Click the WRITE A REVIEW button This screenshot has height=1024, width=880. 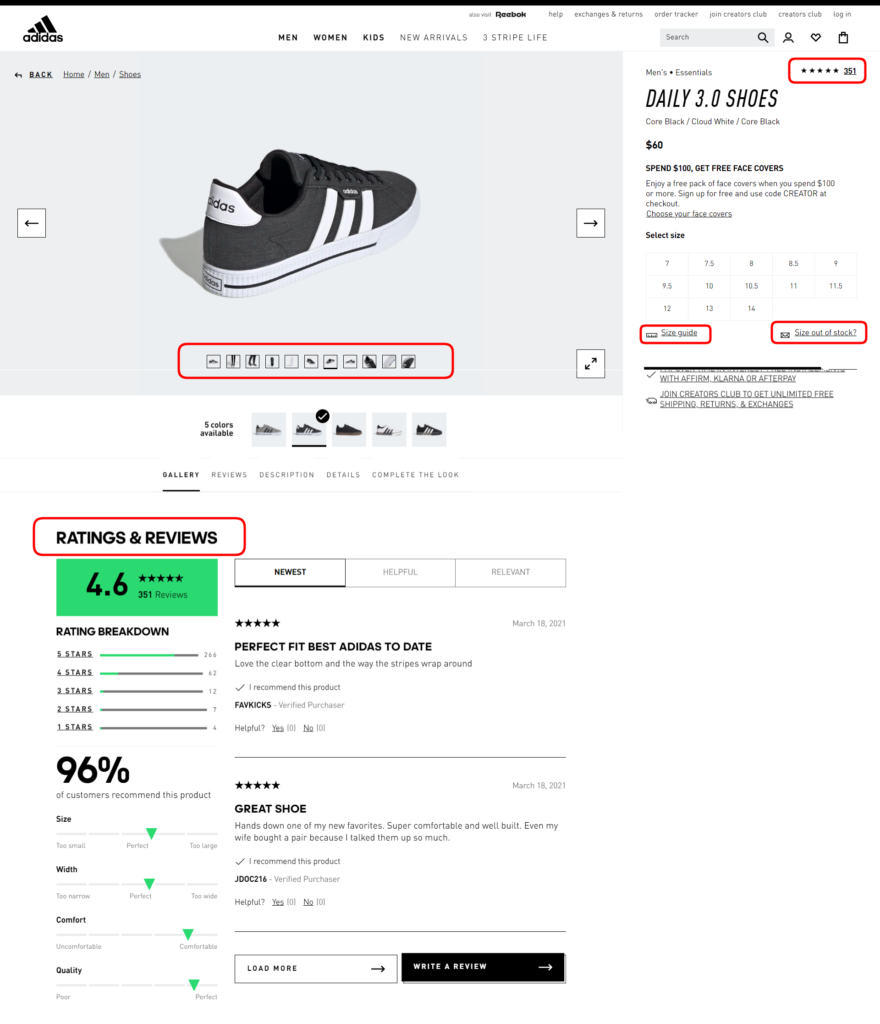[483, 967]
